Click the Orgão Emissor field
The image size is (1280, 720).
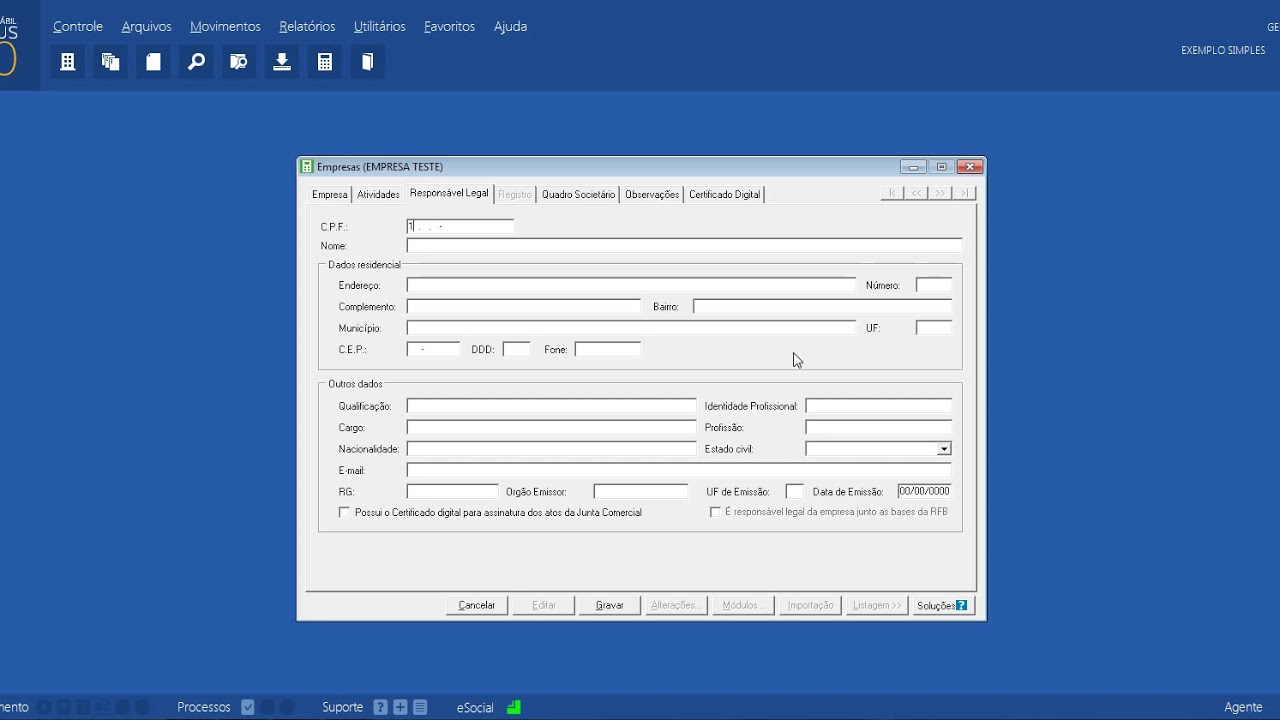[x=640, y=491]
